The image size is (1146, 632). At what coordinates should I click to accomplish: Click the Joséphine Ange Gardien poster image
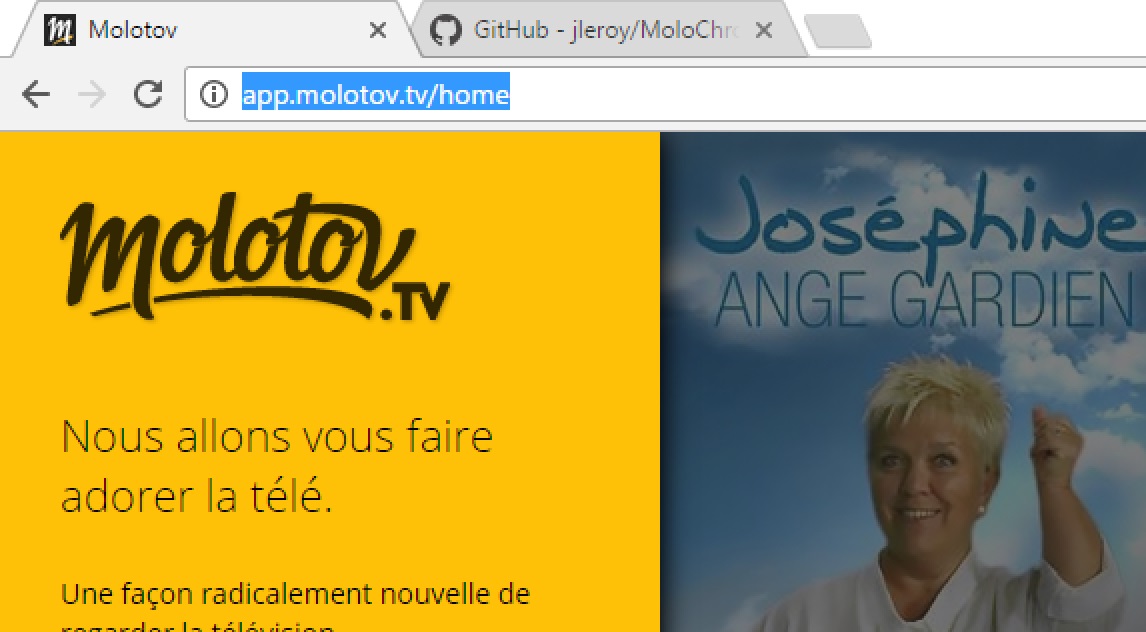[x=903, y=381]
